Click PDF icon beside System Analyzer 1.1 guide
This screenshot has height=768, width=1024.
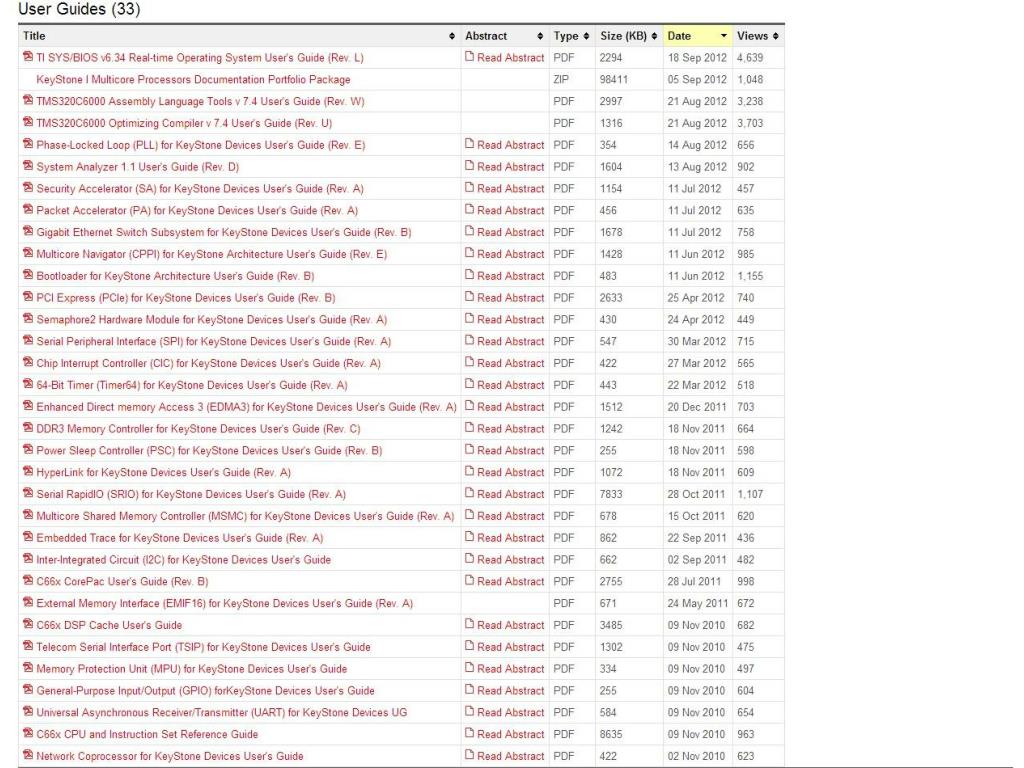pyautogui.click(x=27, y=165)
